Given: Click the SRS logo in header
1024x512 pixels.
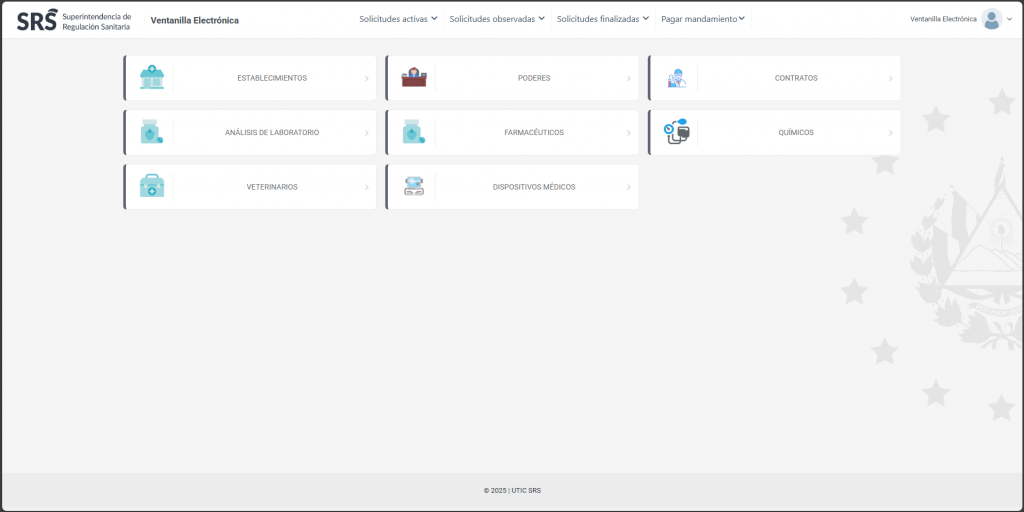Looking at the screenshot, I should (x=37, y=20).
